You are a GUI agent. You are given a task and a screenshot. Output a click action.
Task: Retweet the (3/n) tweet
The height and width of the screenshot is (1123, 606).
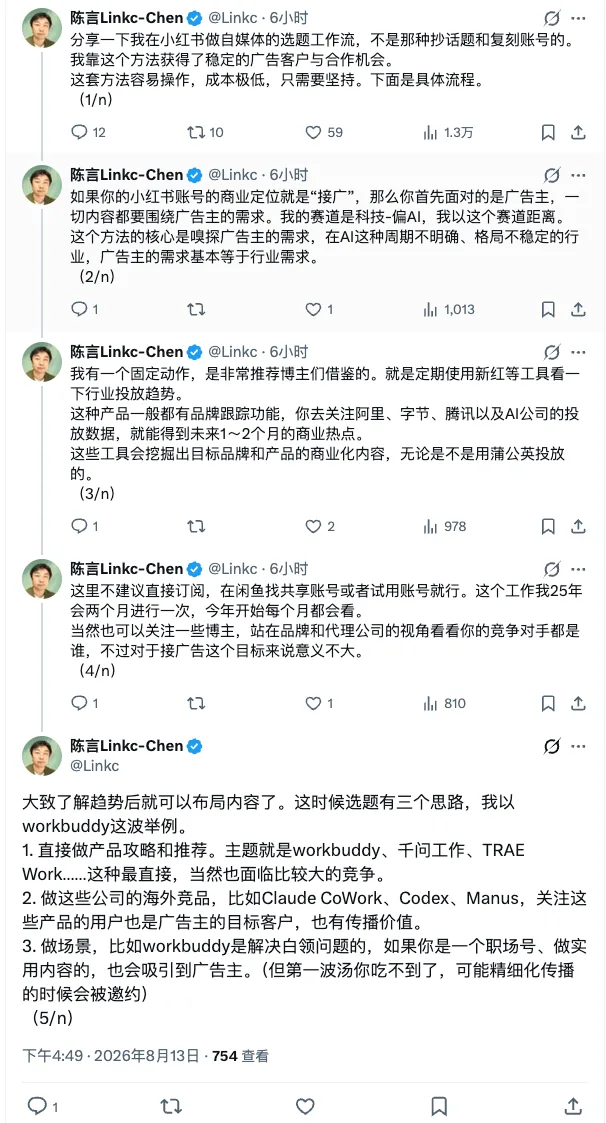(196, 526)
